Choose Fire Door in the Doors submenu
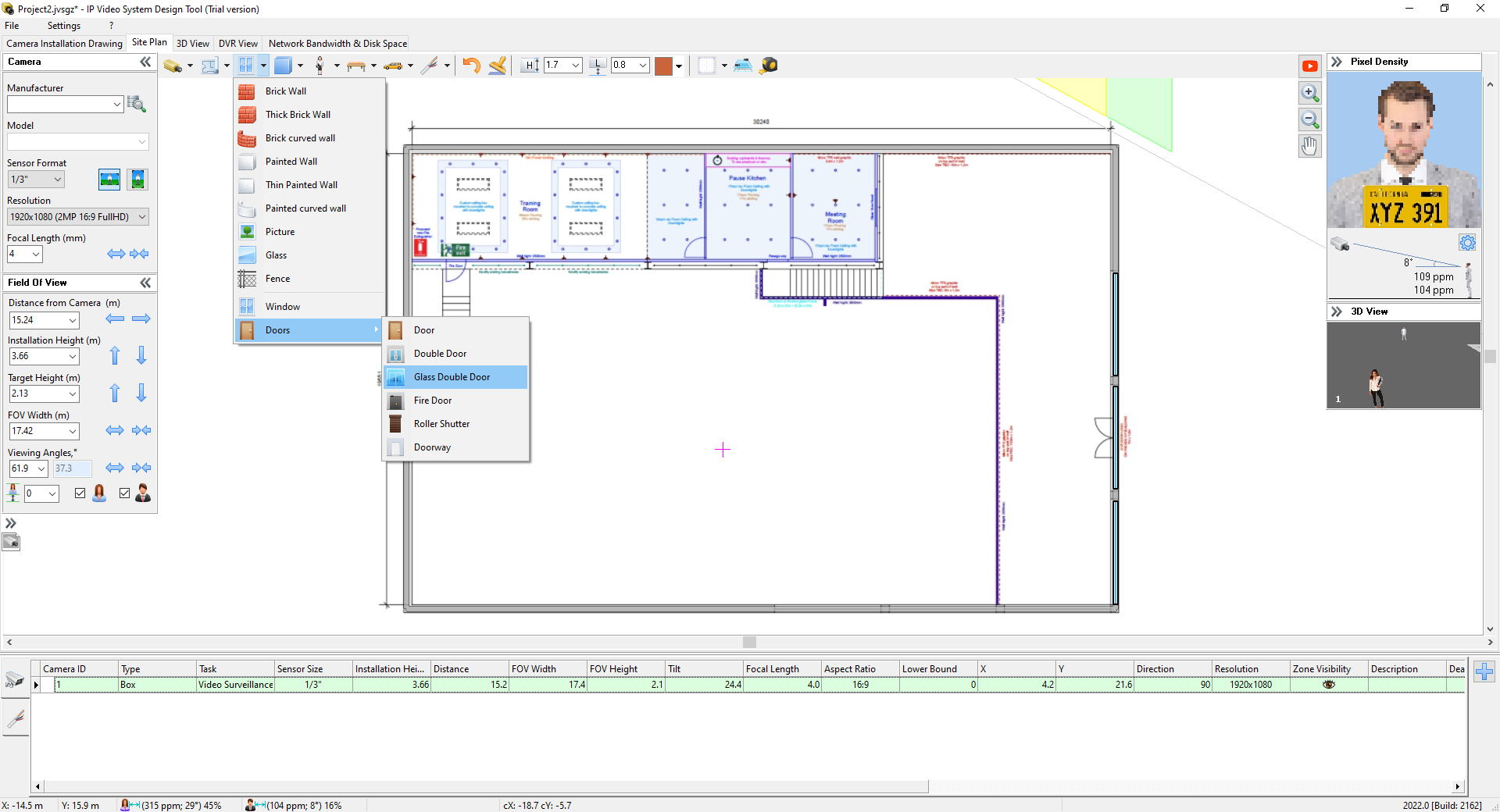Screen dimensions: 1500x812 (x=433, y=401)
